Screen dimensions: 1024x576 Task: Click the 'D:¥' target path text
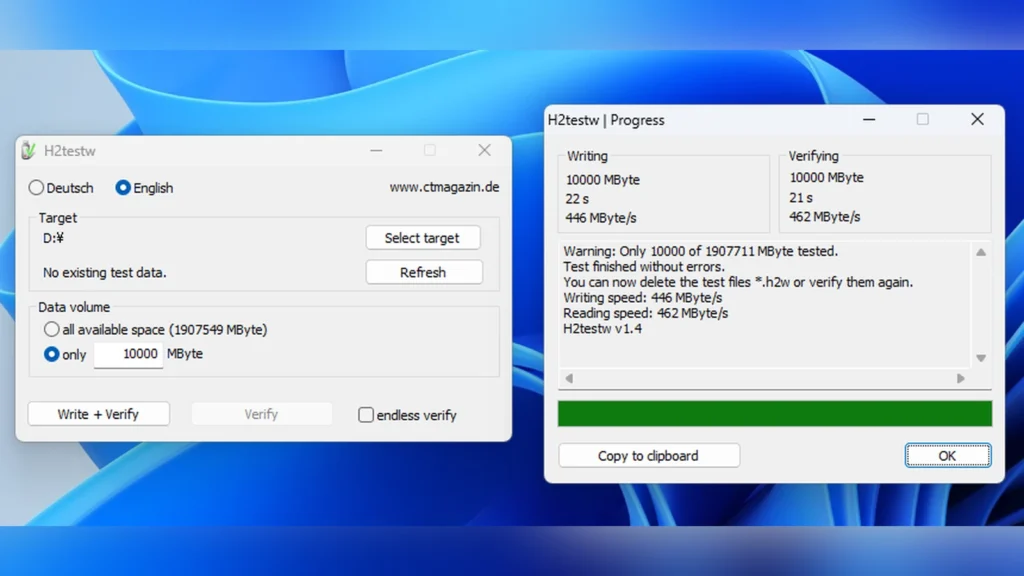tap(54, 238)
